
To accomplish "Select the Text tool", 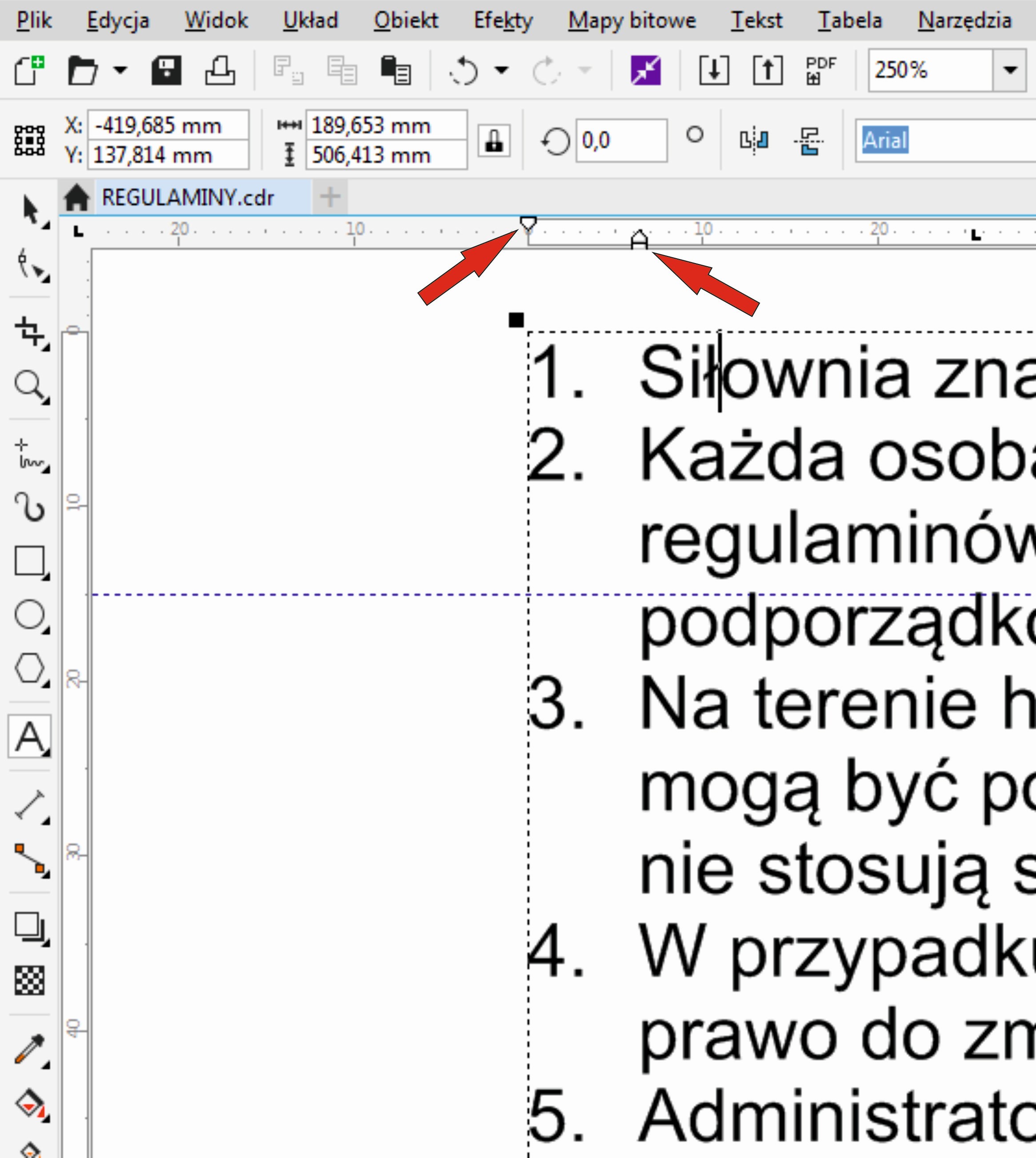I will [x=29, y=737].
